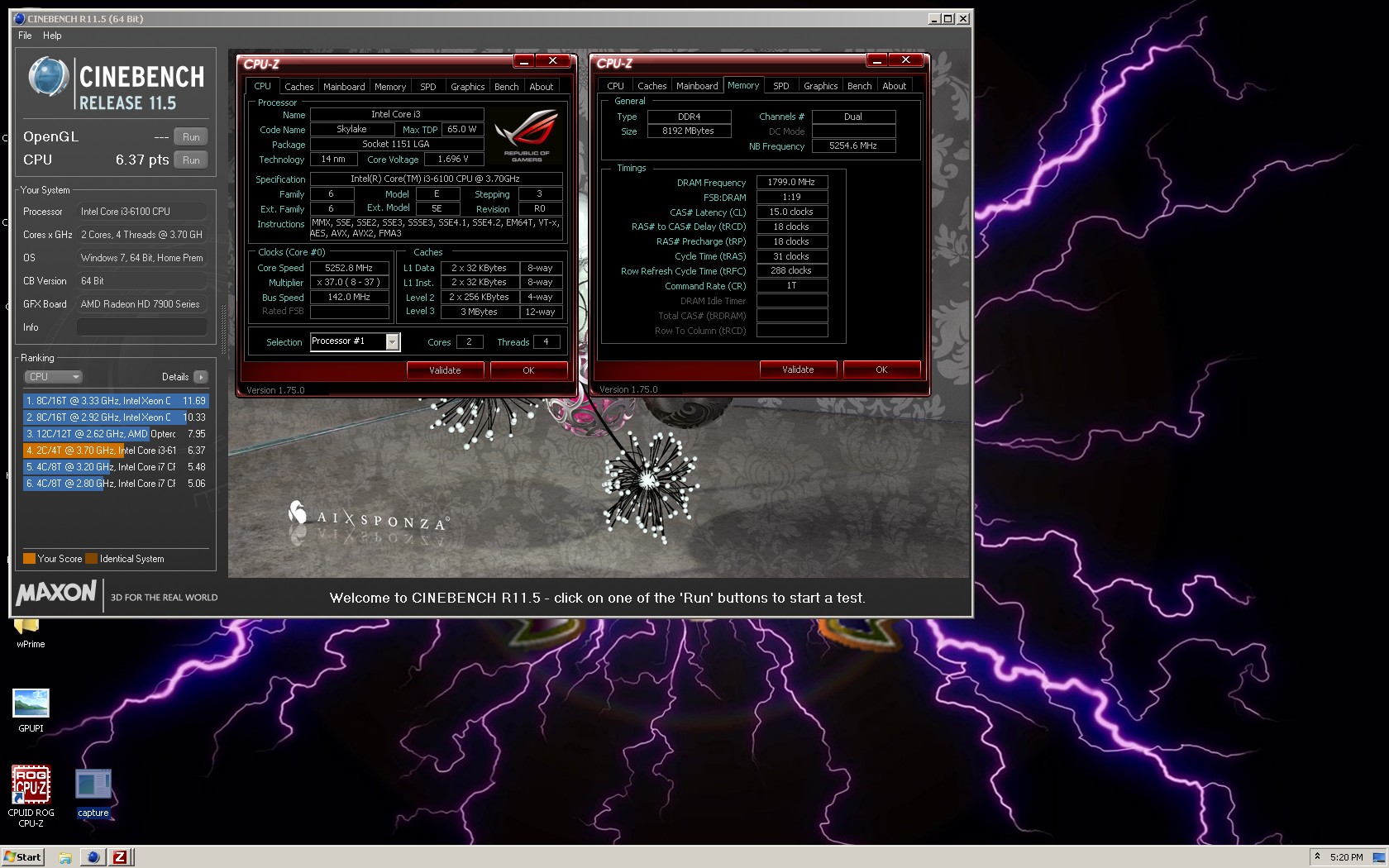Click the Specification field i3-6100 CPU @ 3.70GHz
This screenshot has width=1389, height=868.
(436, 179)
